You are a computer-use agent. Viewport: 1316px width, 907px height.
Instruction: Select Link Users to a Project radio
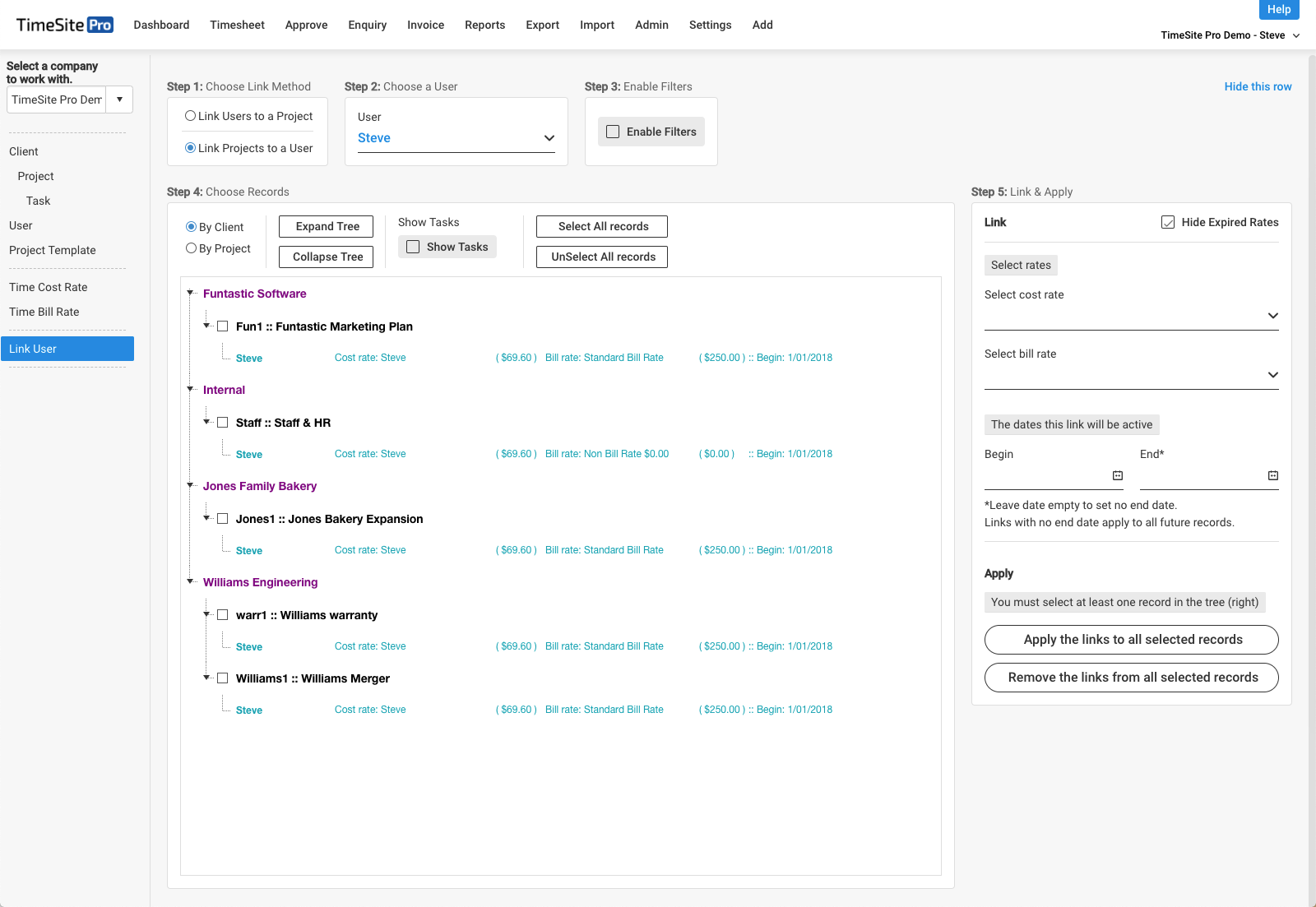pos(191,116)
